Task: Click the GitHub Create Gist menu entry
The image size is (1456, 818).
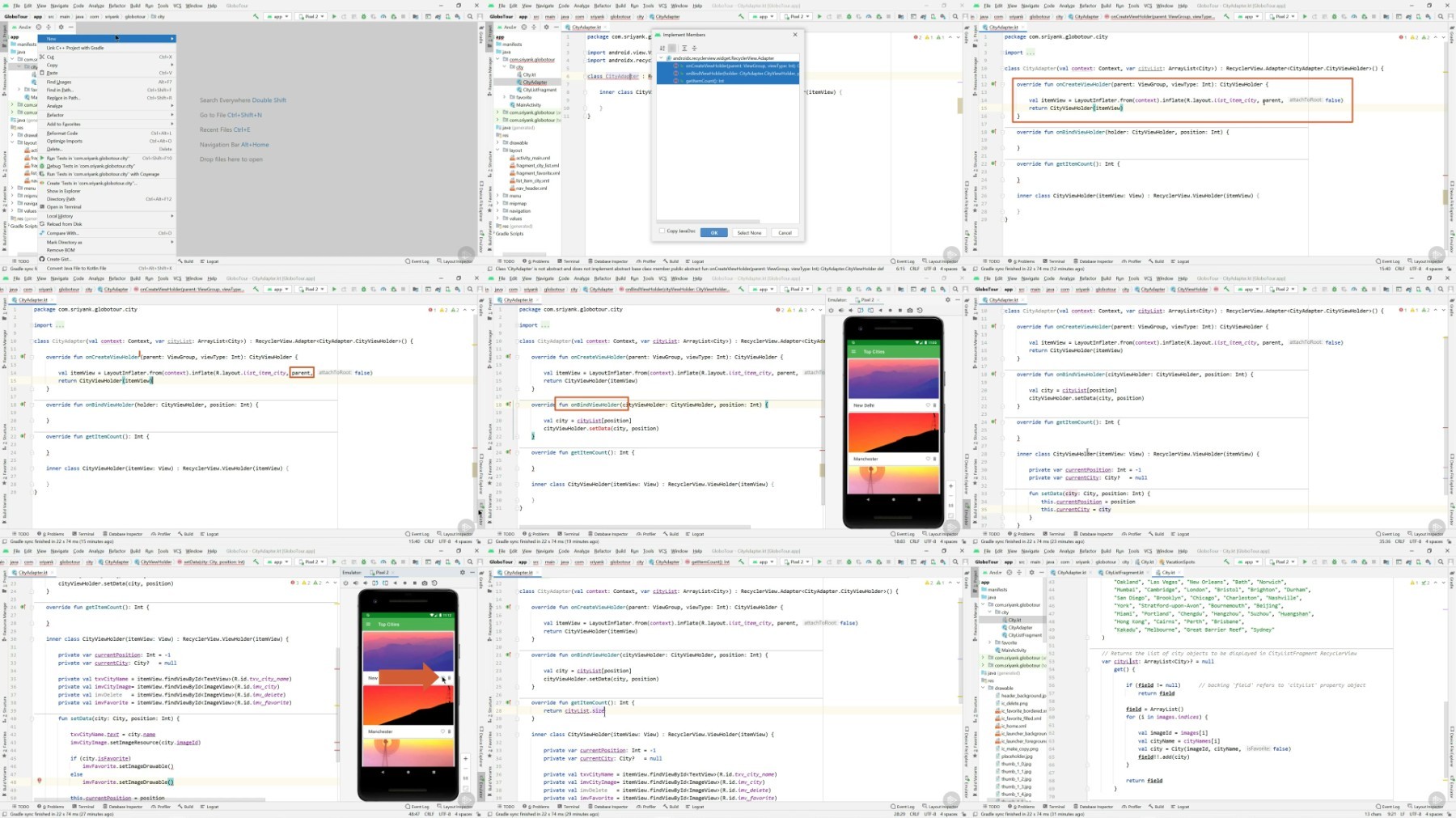Action: coord(58,259)
